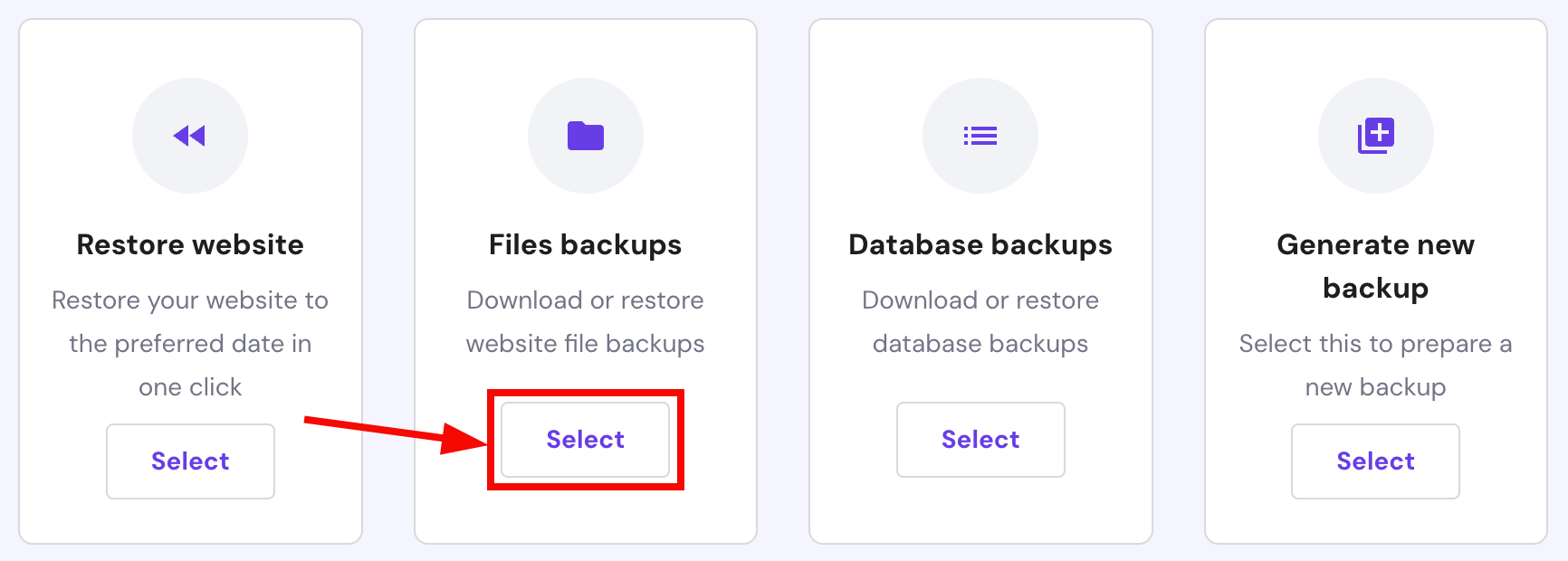Choose Select under Database backups

(980, 440)
